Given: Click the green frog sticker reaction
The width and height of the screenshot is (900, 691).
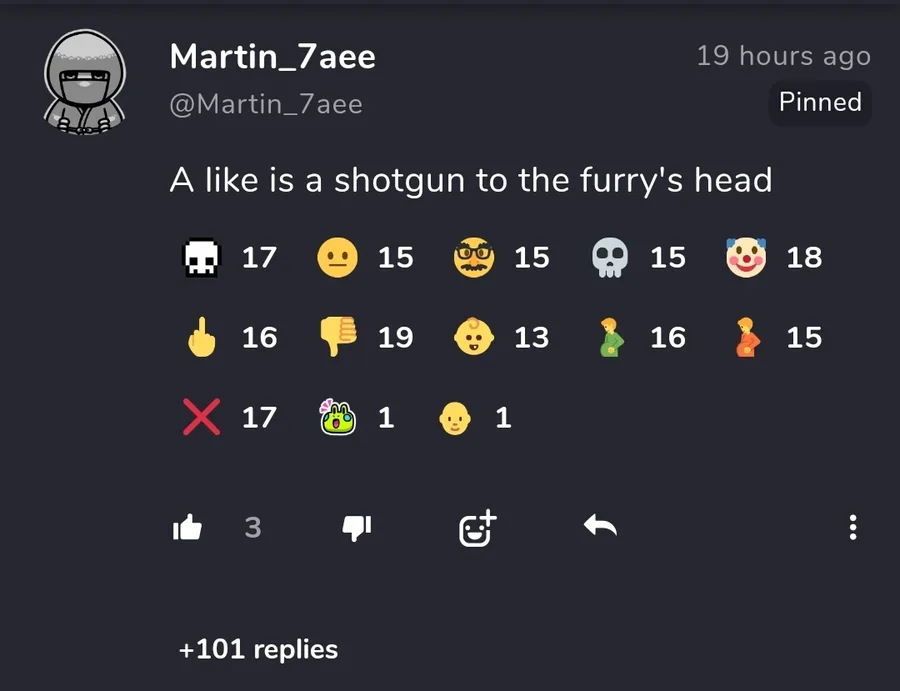Looking at the screenshot, I should tap(357, 417).
